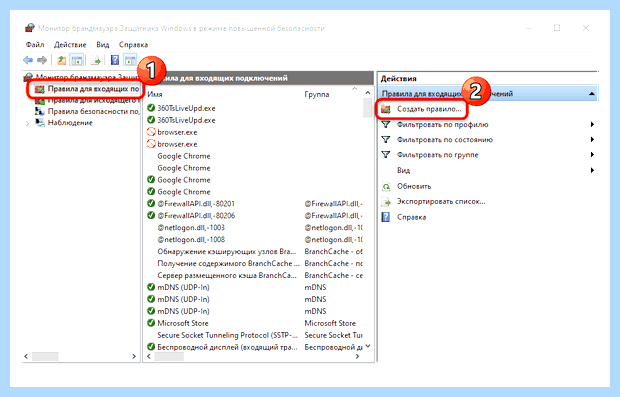Click the green refresh icon beside Обновить
The width and height of the screenshot is (620, 397).
tap(386, 186)
